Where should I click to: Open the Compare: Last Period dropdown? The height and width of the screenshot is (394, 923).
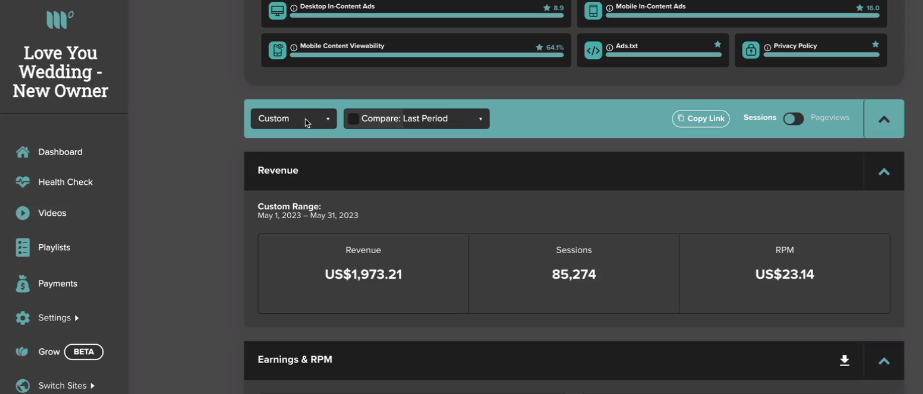pyautogui.click(x=417, y=119)
